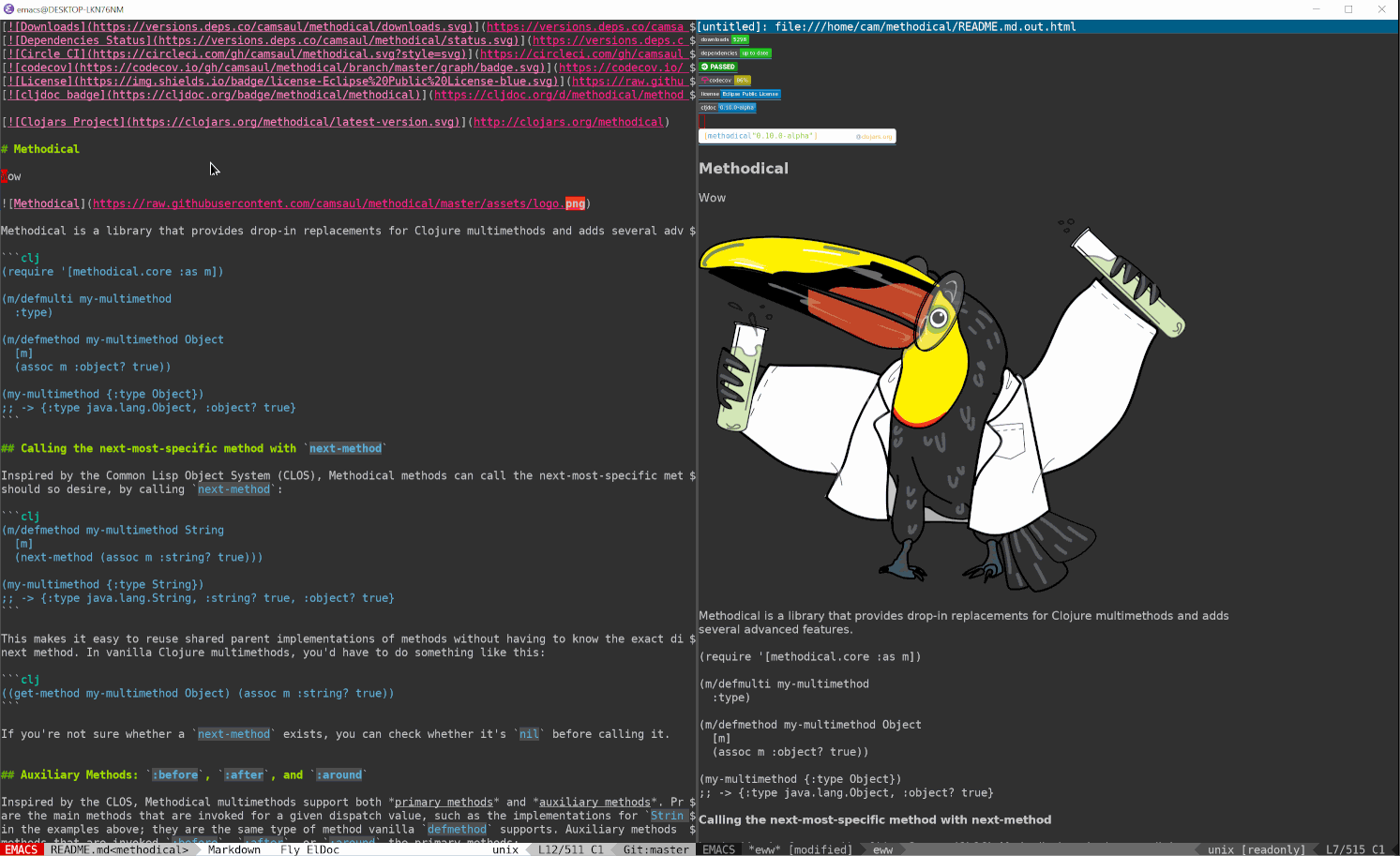Click the Eclipse Public License badge
The height and width of the screenshot is (856, 1400).
[740, 94]
